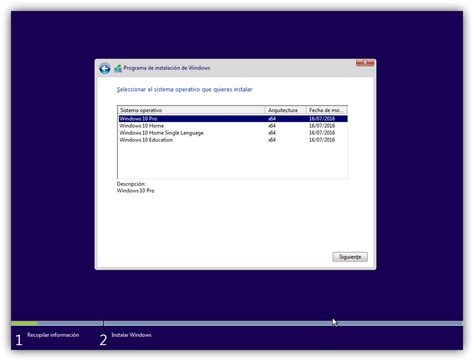This screenshot has width=474, height=361.
Task: Click the heading Seleccionar el sistema operativo
Action: point(184,90)
